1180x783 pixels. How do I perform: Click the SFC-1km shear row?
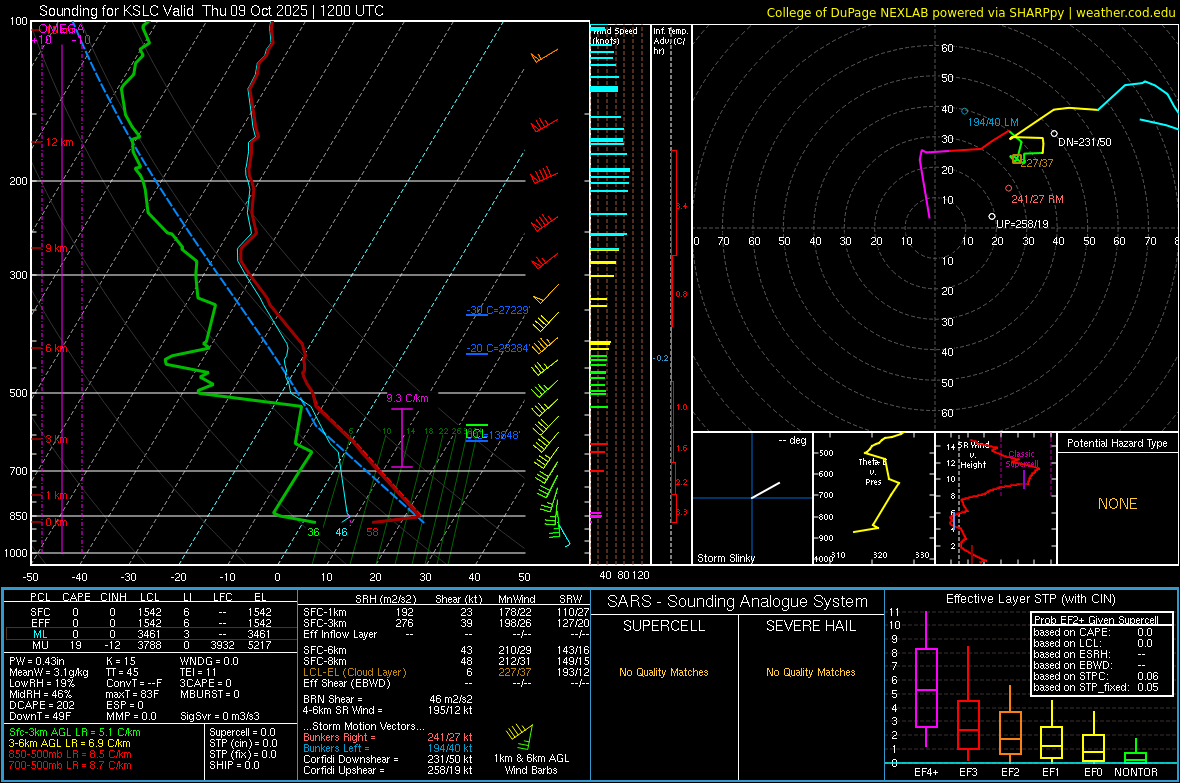(x=446, y=612)
